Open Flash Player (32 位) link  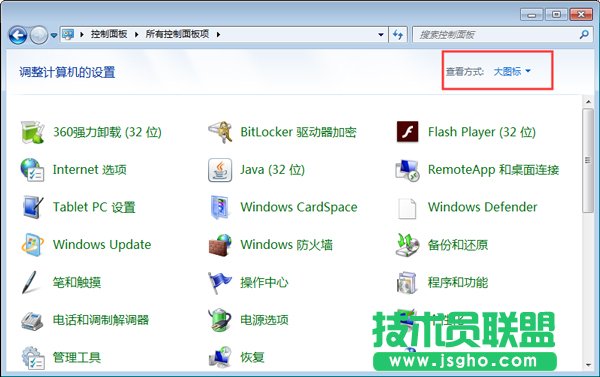tap(482, 132)
